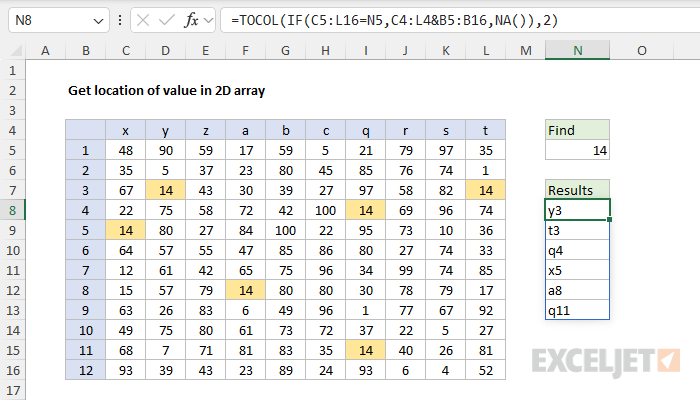
Task: Select cell with 100 in column b row 5
Action: coord(286,230)
